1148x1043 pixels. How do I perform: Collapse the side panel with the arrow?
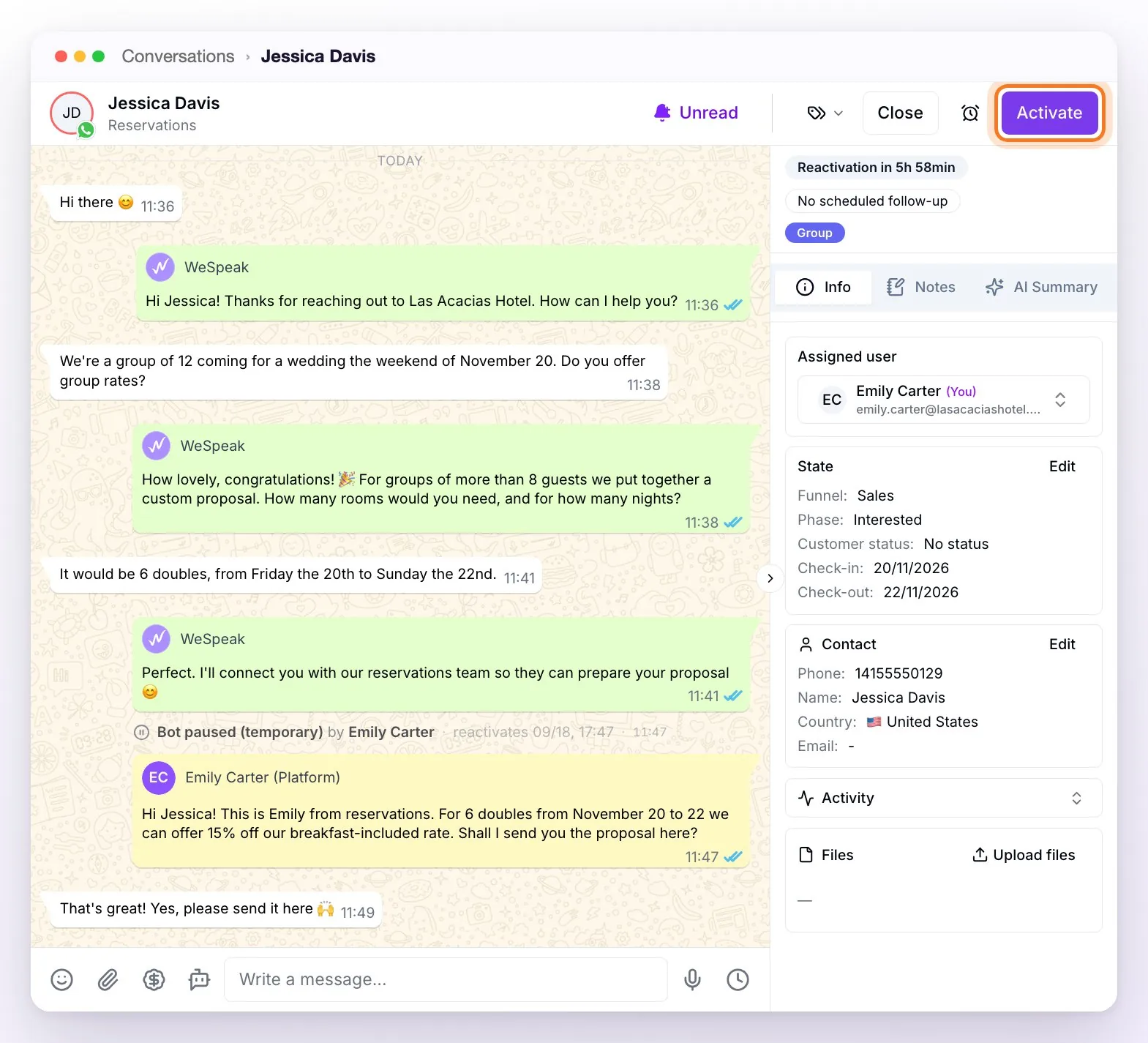pyautogui.click(x=770, y=578)
